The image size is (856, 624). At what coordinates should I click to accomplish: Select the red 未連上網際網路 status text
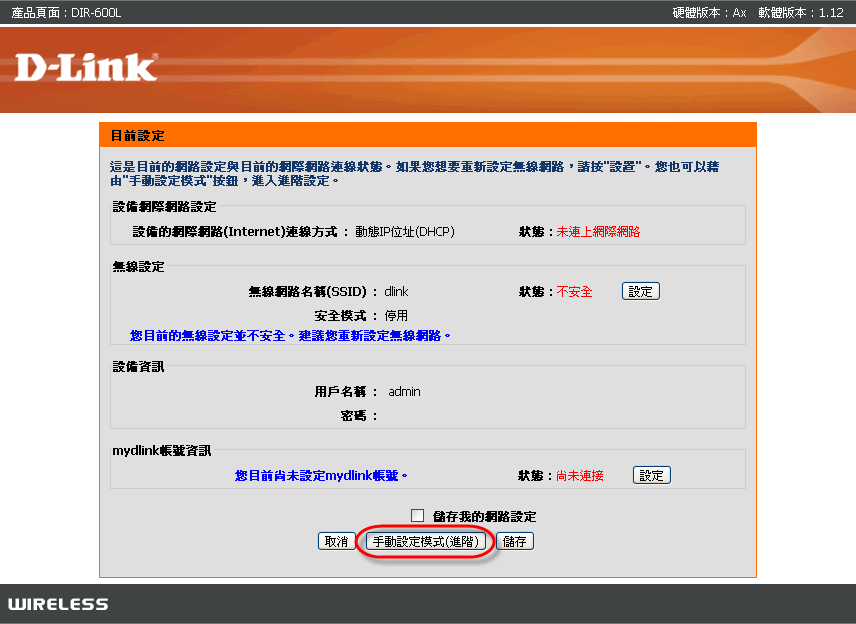click(598, 231)
